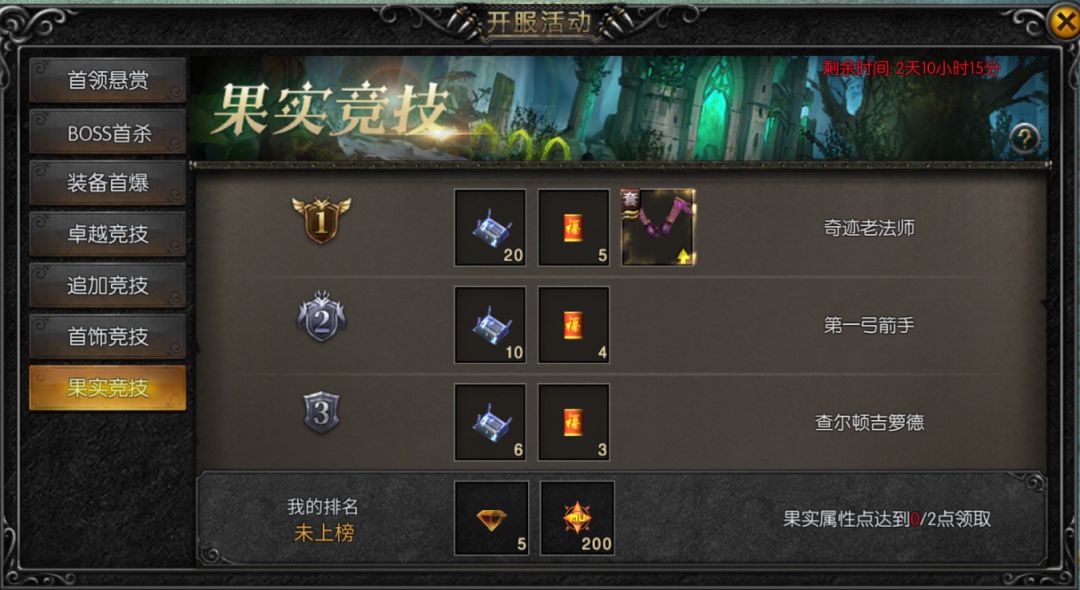
Task: Close the 开服活动 window
Action: 1063,22
